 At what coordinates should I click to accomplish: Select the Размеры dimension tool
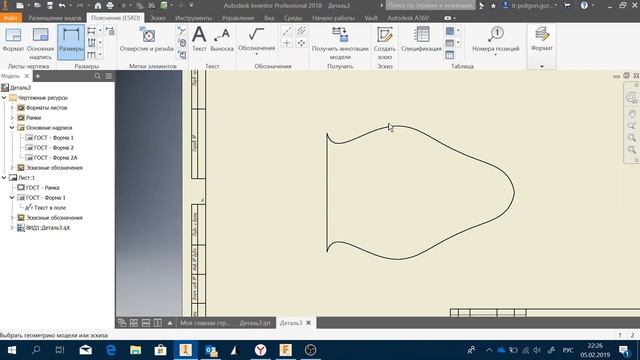[x=71, y=42]
